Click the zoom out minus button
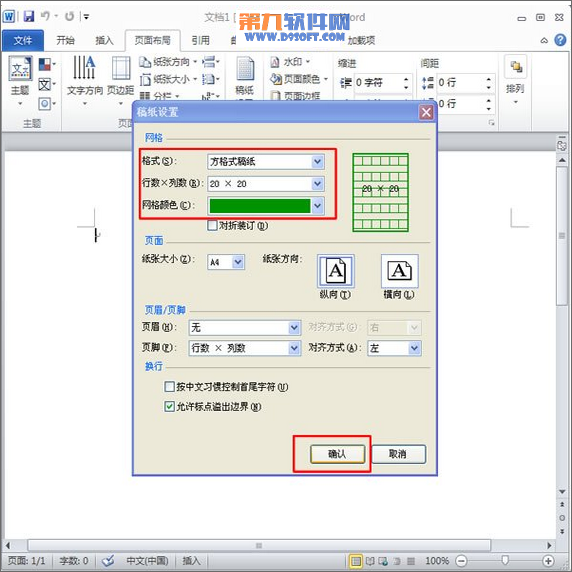572x572 pixels. (x=461, y=561)
